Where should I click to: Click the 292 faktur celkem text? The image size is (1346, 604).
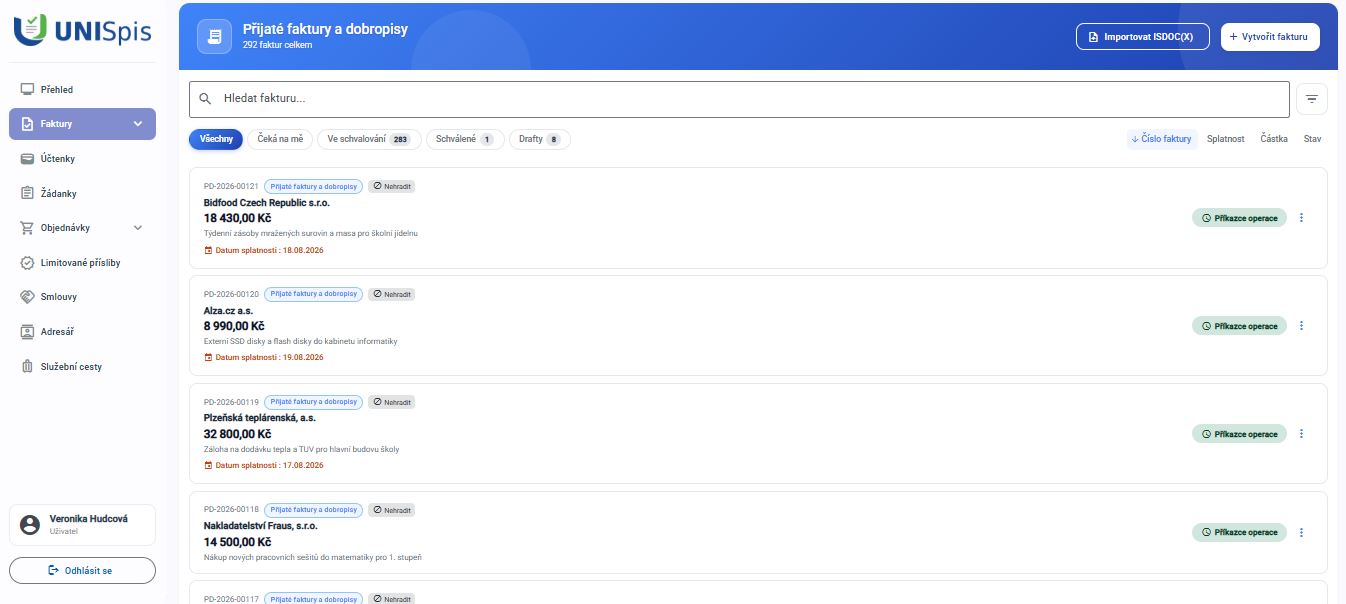(x=277, y=45)
